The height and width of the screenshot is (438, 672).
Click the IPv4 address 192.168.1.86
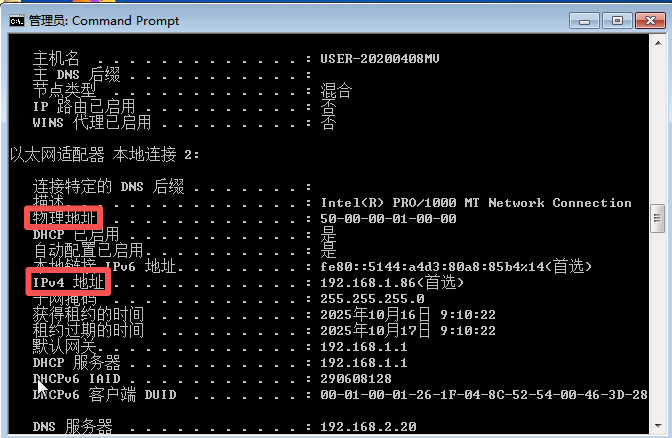pyautogui.click(x=368, y=283)
